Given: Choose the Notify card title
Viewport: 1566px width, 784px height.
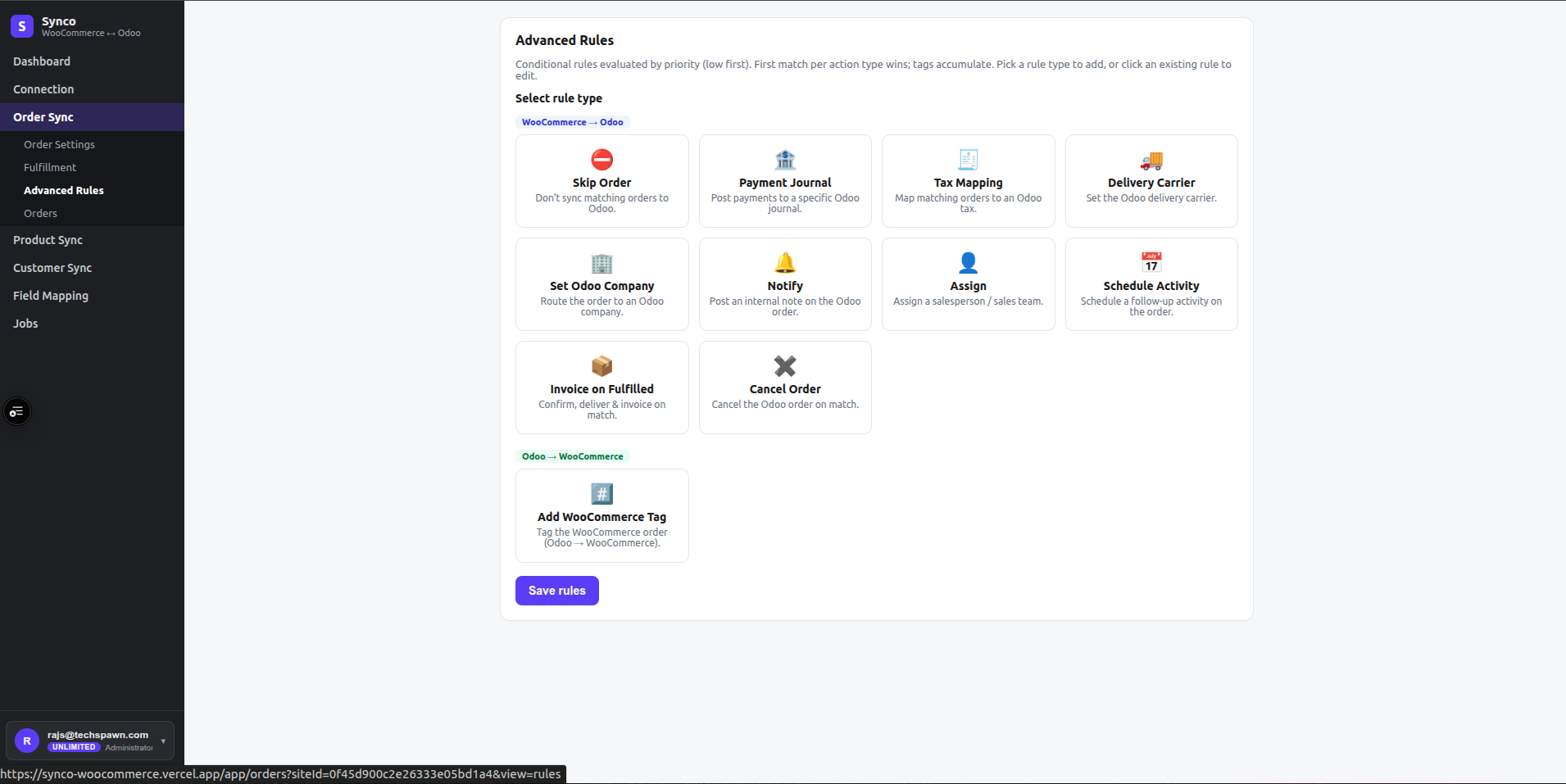Looking at the screenshot, I should pos(785,286).
